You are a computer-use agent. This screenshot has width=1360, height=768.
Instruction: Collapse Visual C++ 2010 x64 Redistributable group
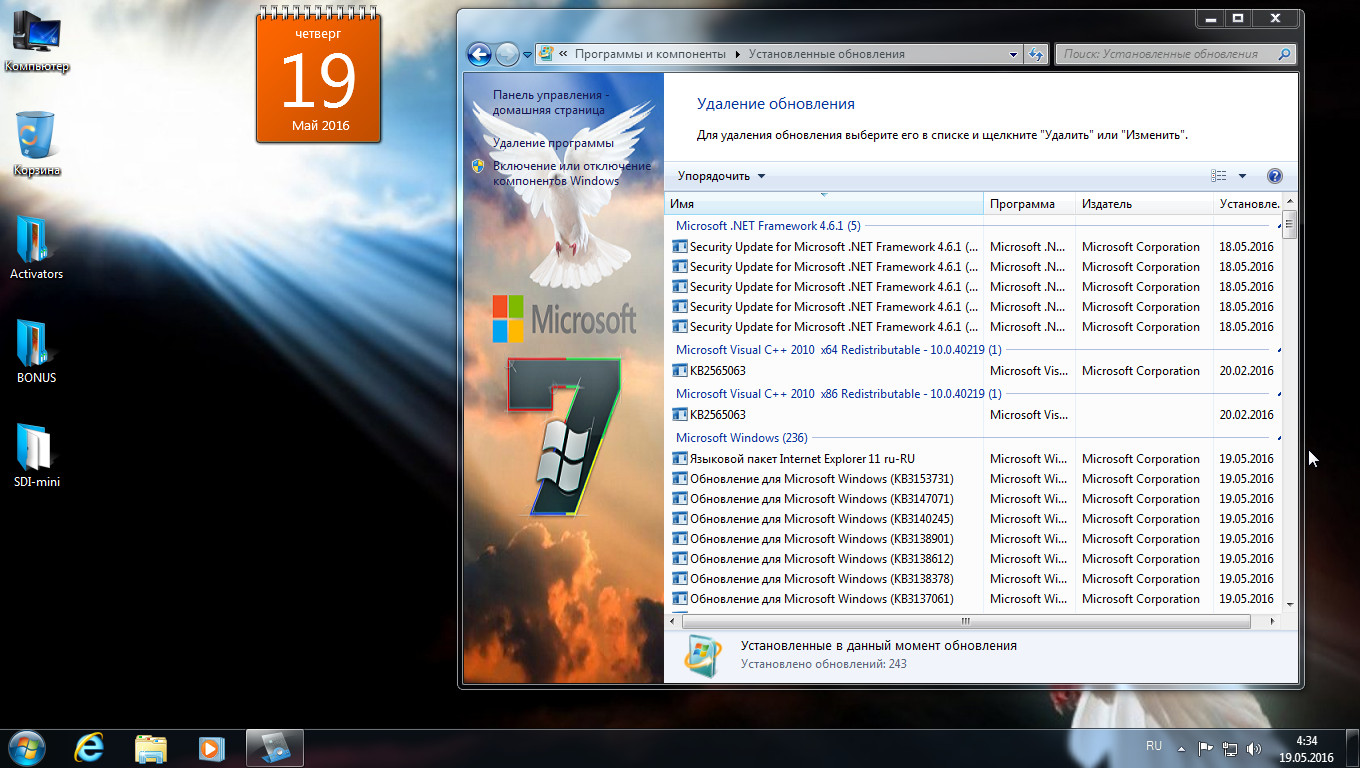pos(1279,350)
